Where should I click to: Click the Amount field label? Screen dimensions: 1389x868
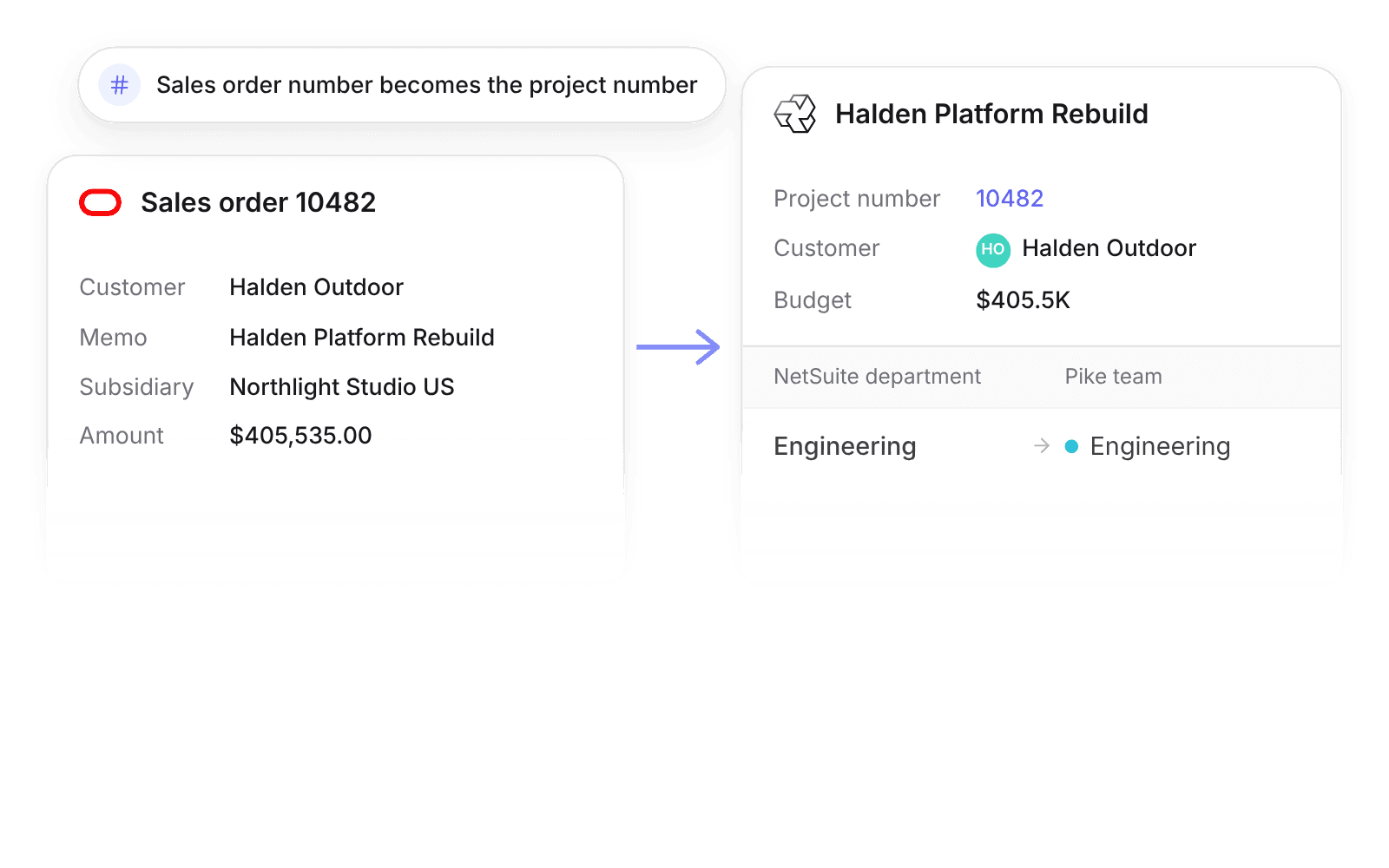[122, 436]
